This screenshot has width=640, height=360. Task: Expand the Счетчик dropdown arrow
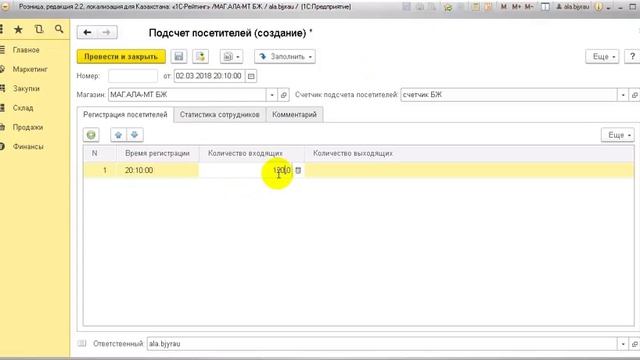point(623,95)
